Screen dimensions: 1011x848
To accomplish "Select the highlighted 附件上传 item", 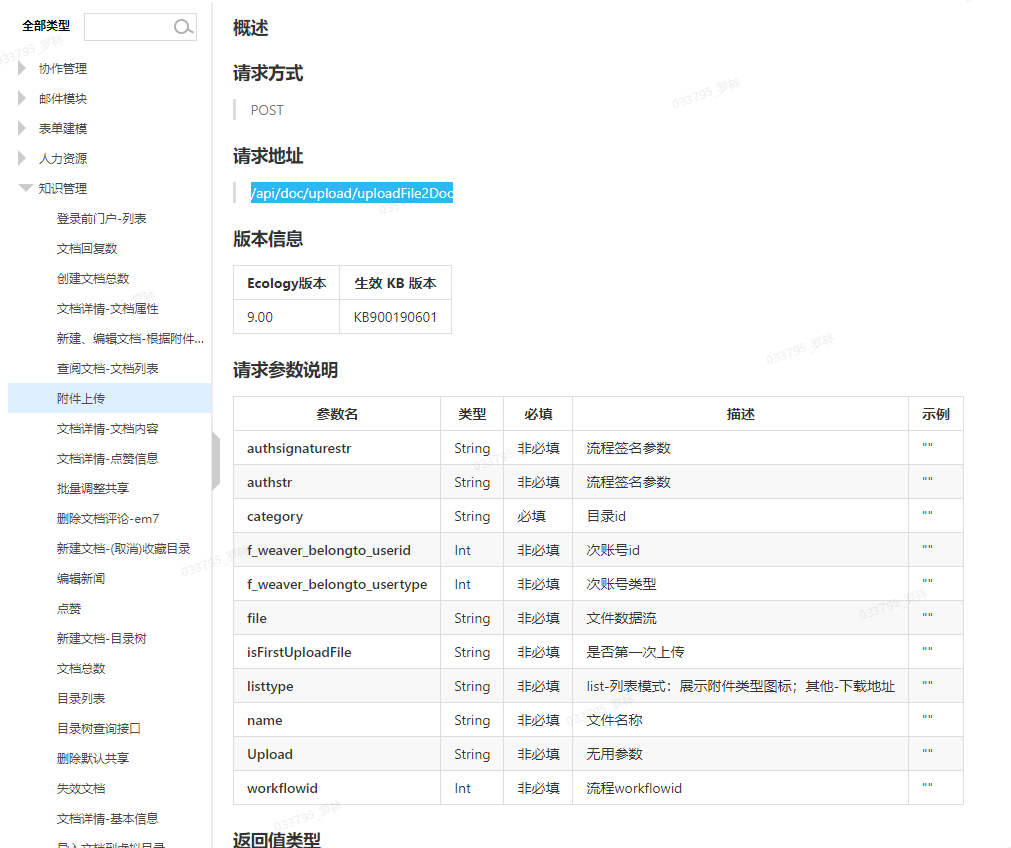I will pyautogui.click(x=81, y=399).
